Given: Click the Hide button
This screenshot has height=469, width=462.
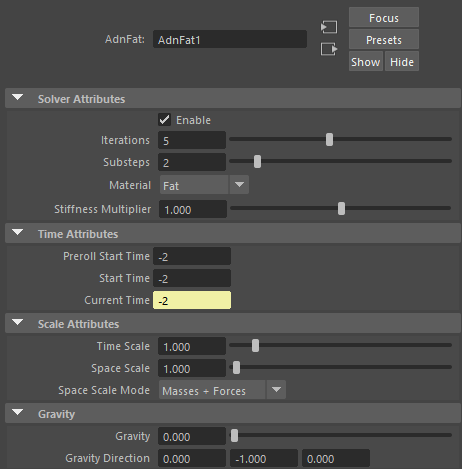Looking at the screenshot, I should coord(402,62).
